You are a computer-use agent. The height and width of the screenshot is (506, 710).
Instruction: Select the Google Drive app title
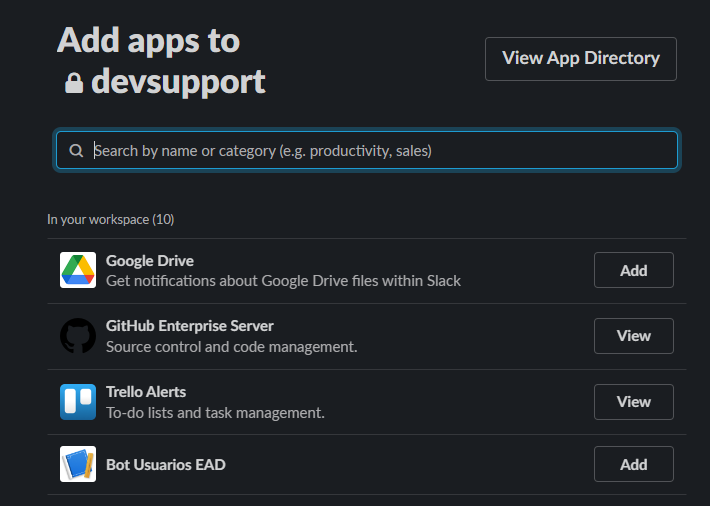coord(150,261)
